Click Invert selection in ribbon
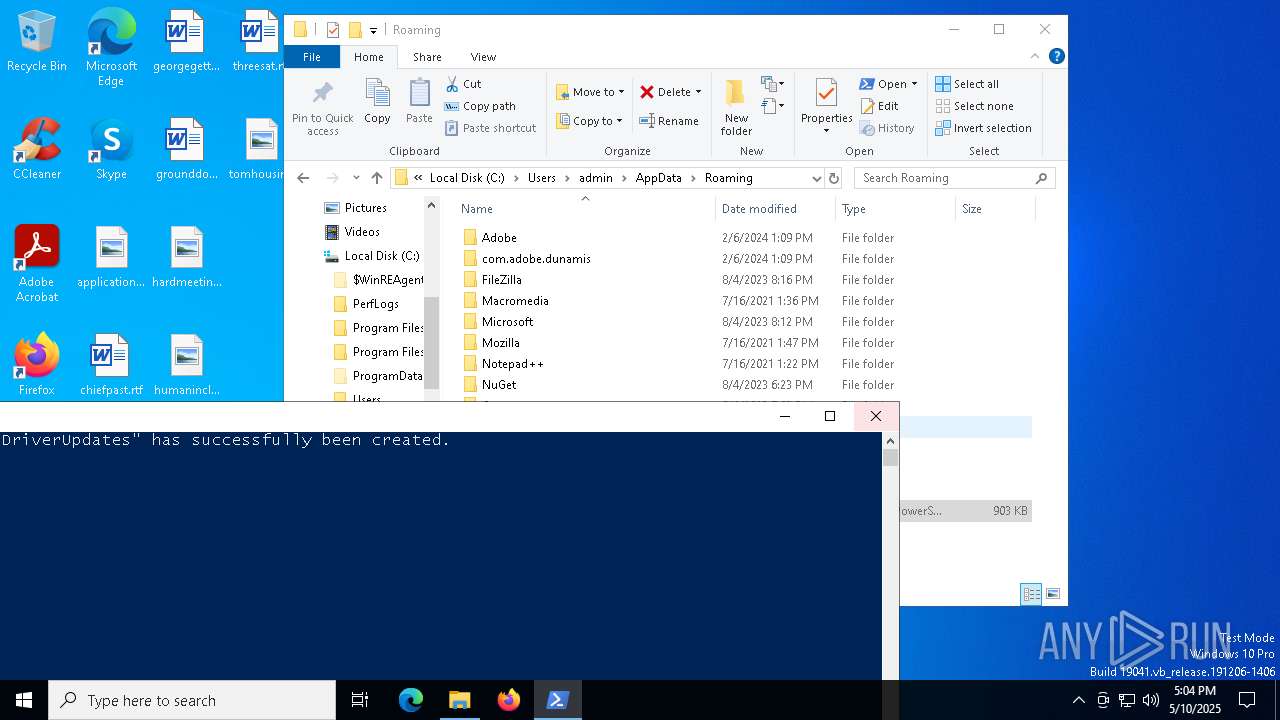 pos(983,128)
